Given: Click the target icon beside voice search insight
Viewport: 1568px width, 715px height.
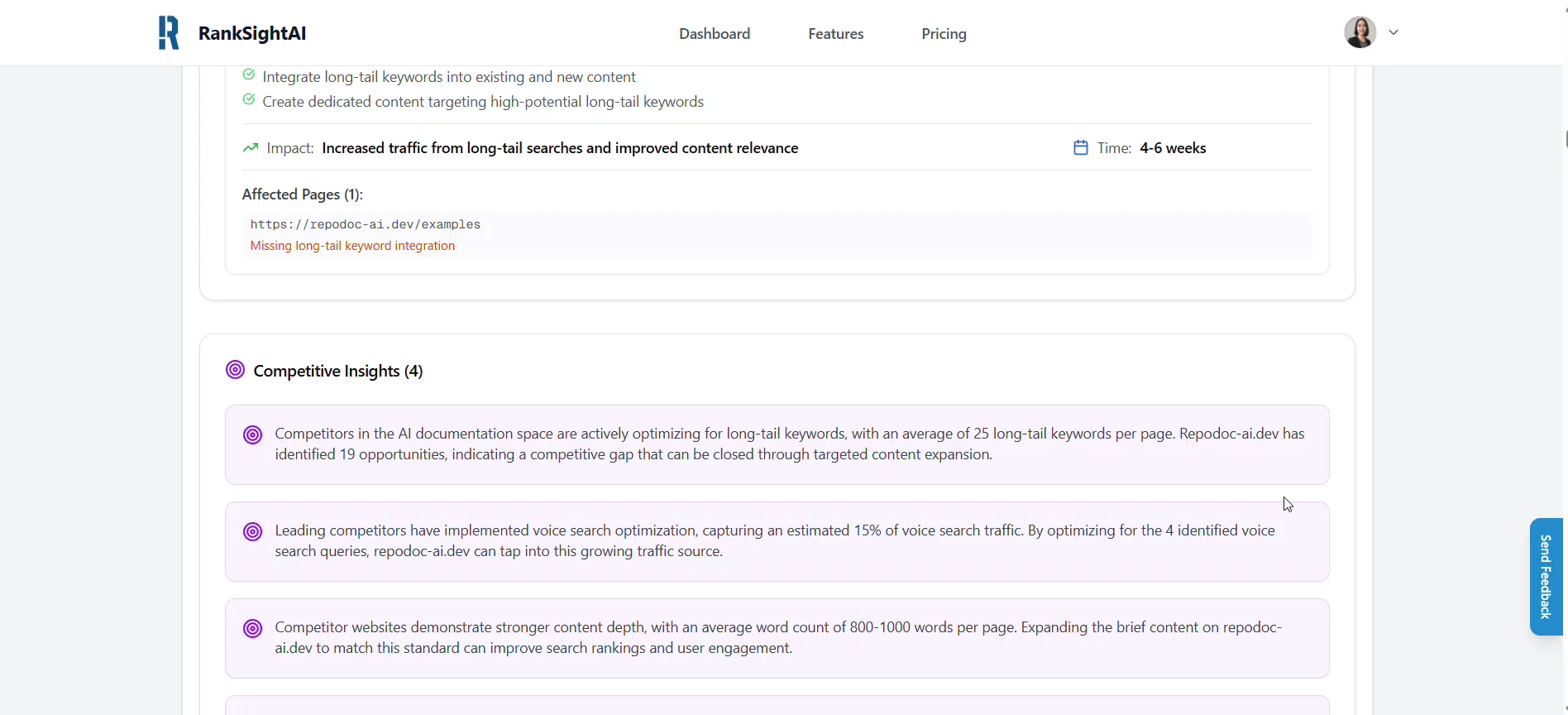Looking at the screenshot, I should 252,532.
